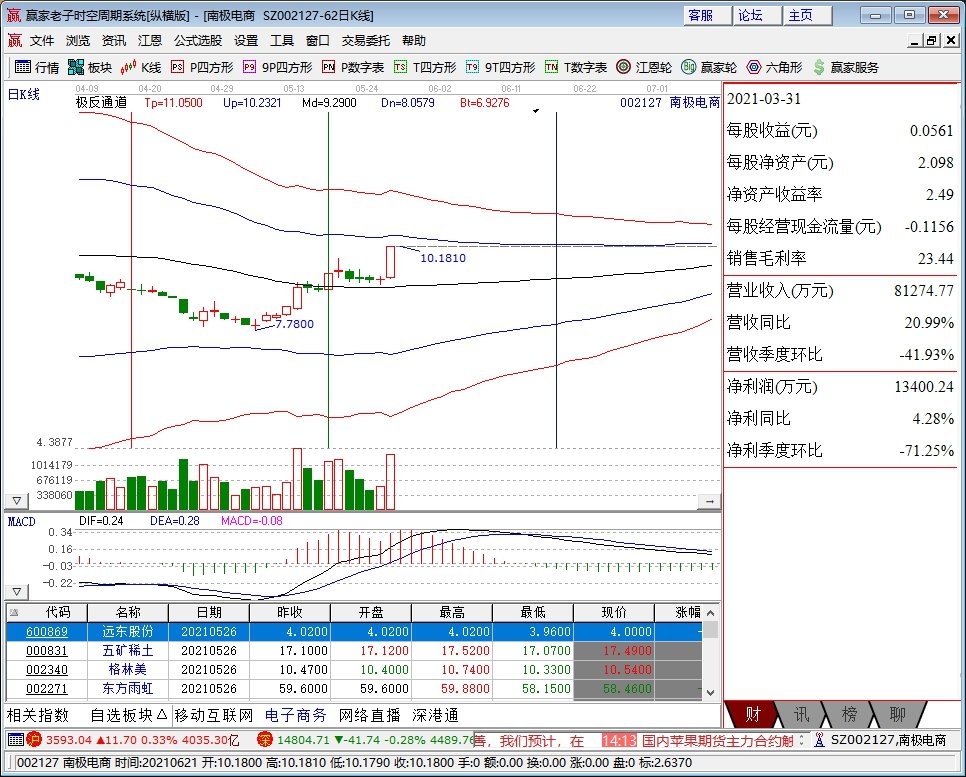Switch to the 榜 ranking tab
Viewport: 966px width, 777px height.
pyautogui.click(x=849, y=714)
